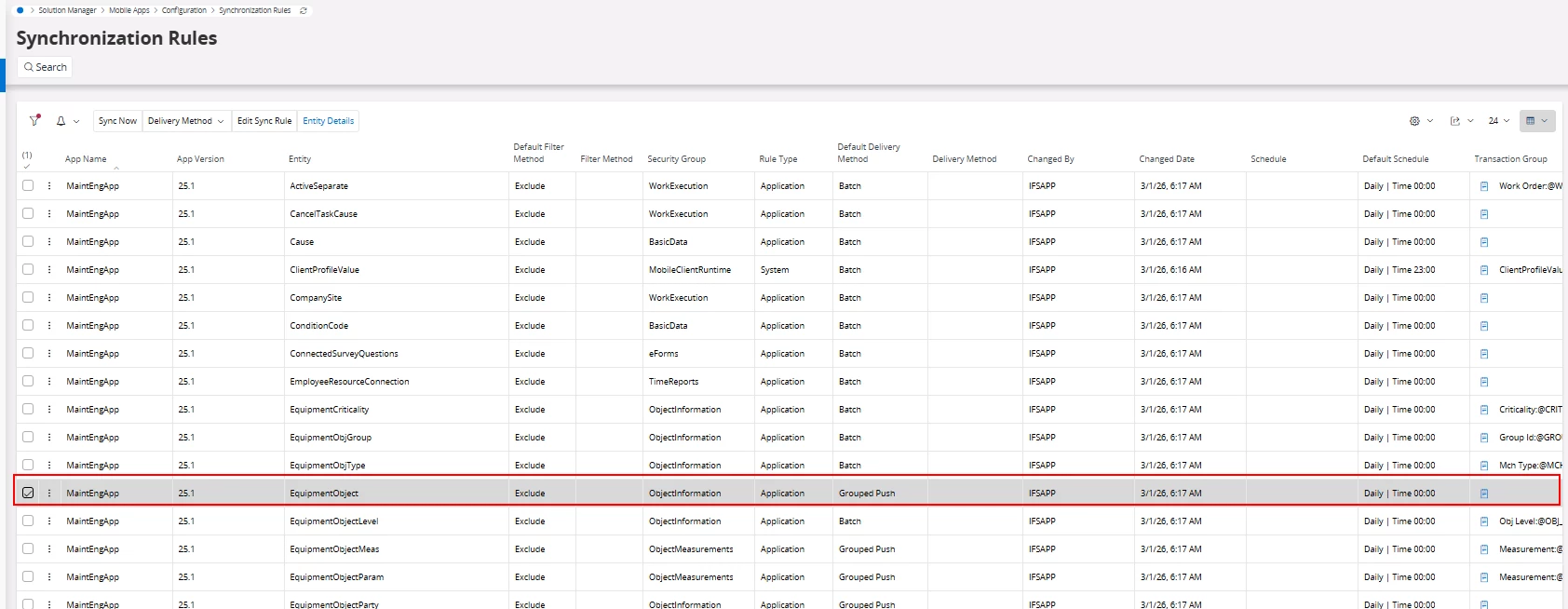Open row menu dots for ClientProfileValue
Viewport: 1568px width, 609px height.
click(x=49, y=270)
